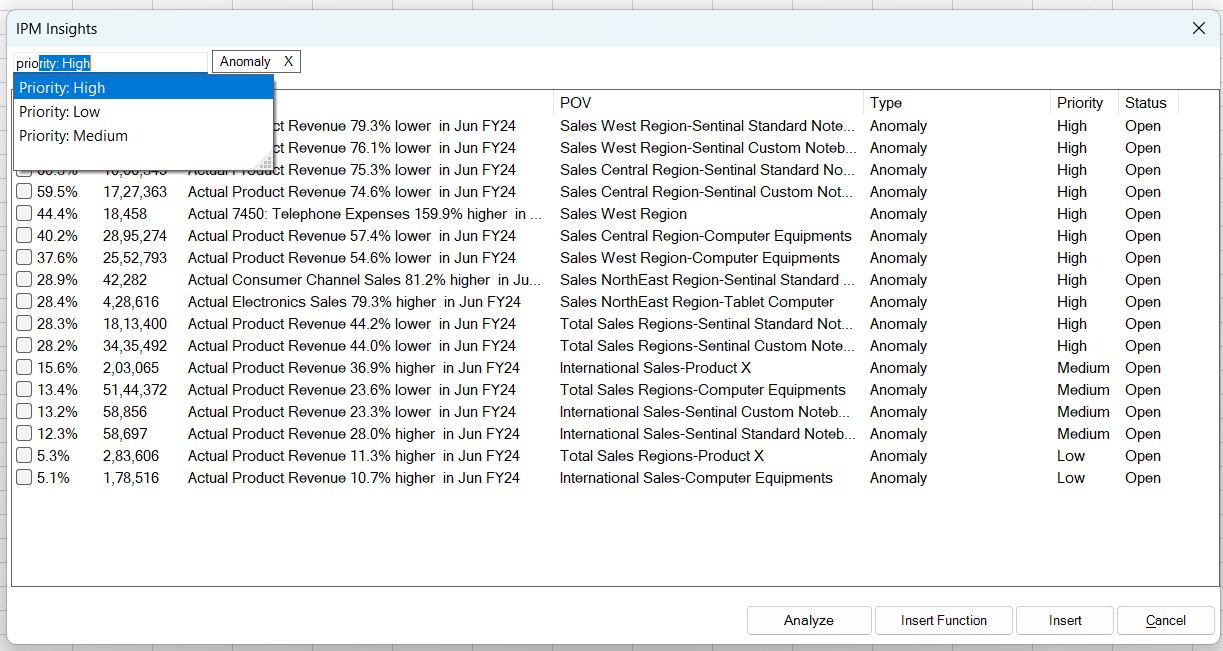The image size is (1223, 651).
Task: Click the Insert Function button
Action: pyautogui.click(x=943, y=621)
